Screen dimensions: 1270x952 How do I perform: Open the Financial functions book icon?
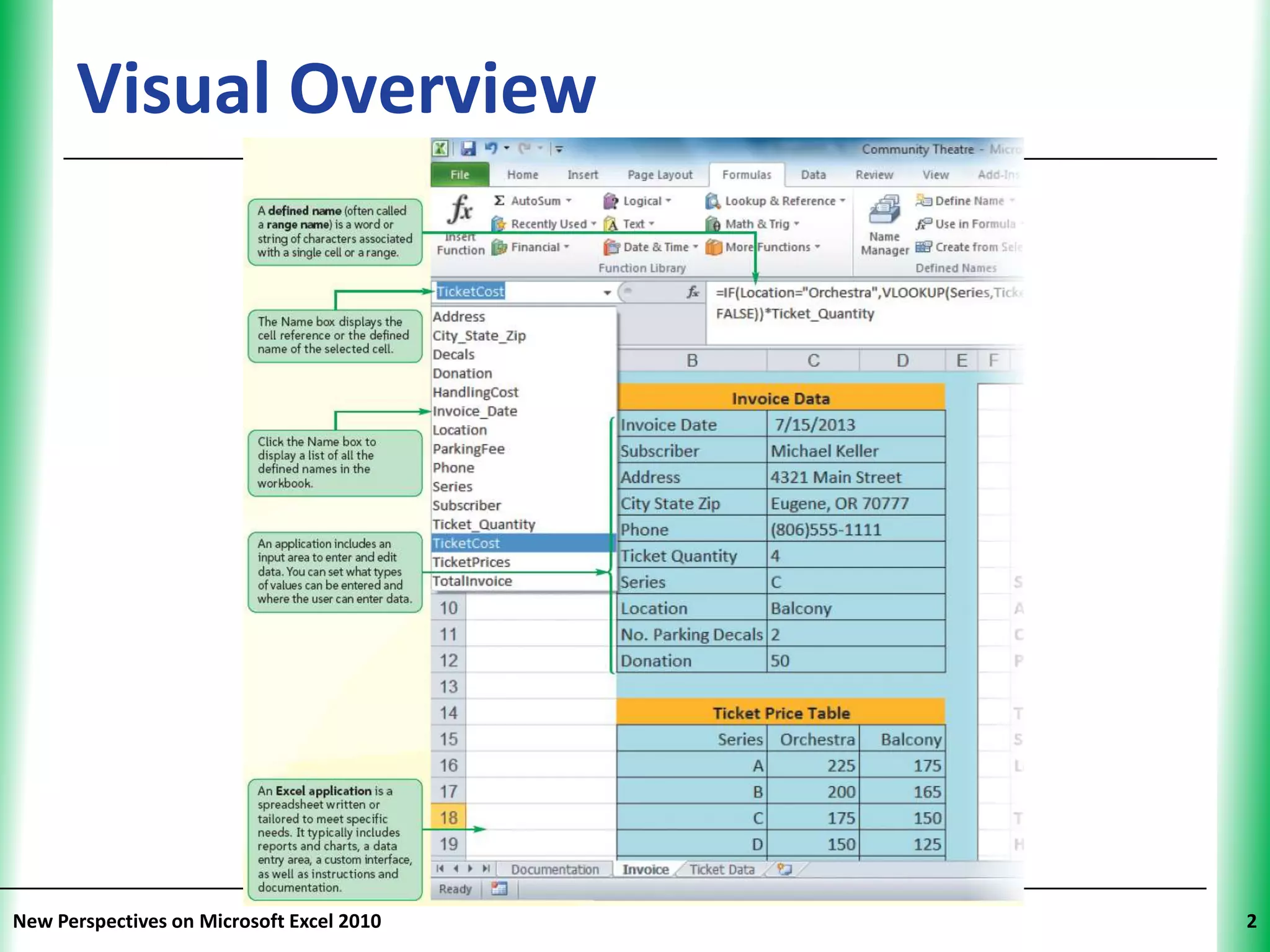tap(499, 247)
